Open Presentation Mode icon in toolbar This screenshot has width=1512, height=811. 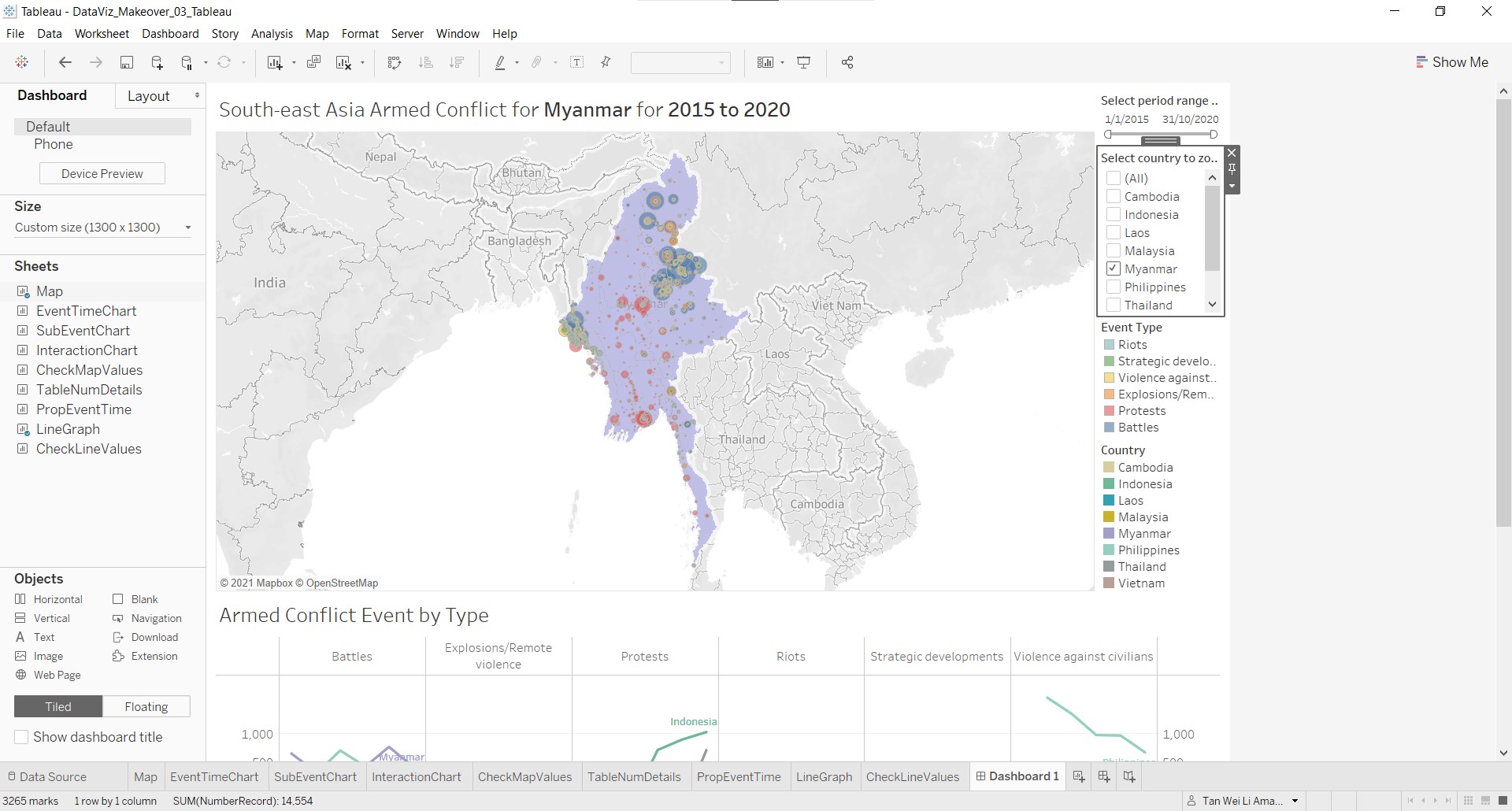click(804, 63)
